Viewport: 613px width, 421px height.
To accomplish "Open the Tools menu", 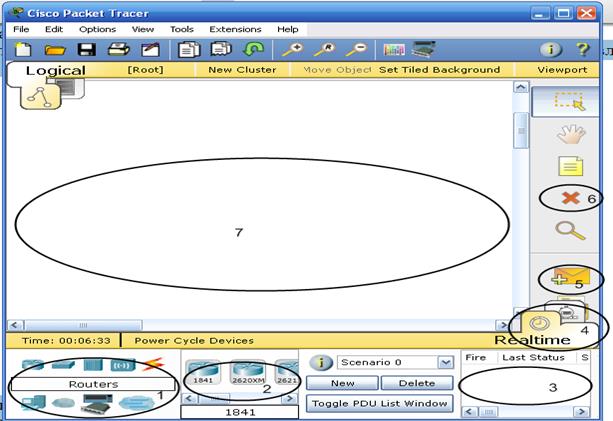I will click(x=182, y=29).
